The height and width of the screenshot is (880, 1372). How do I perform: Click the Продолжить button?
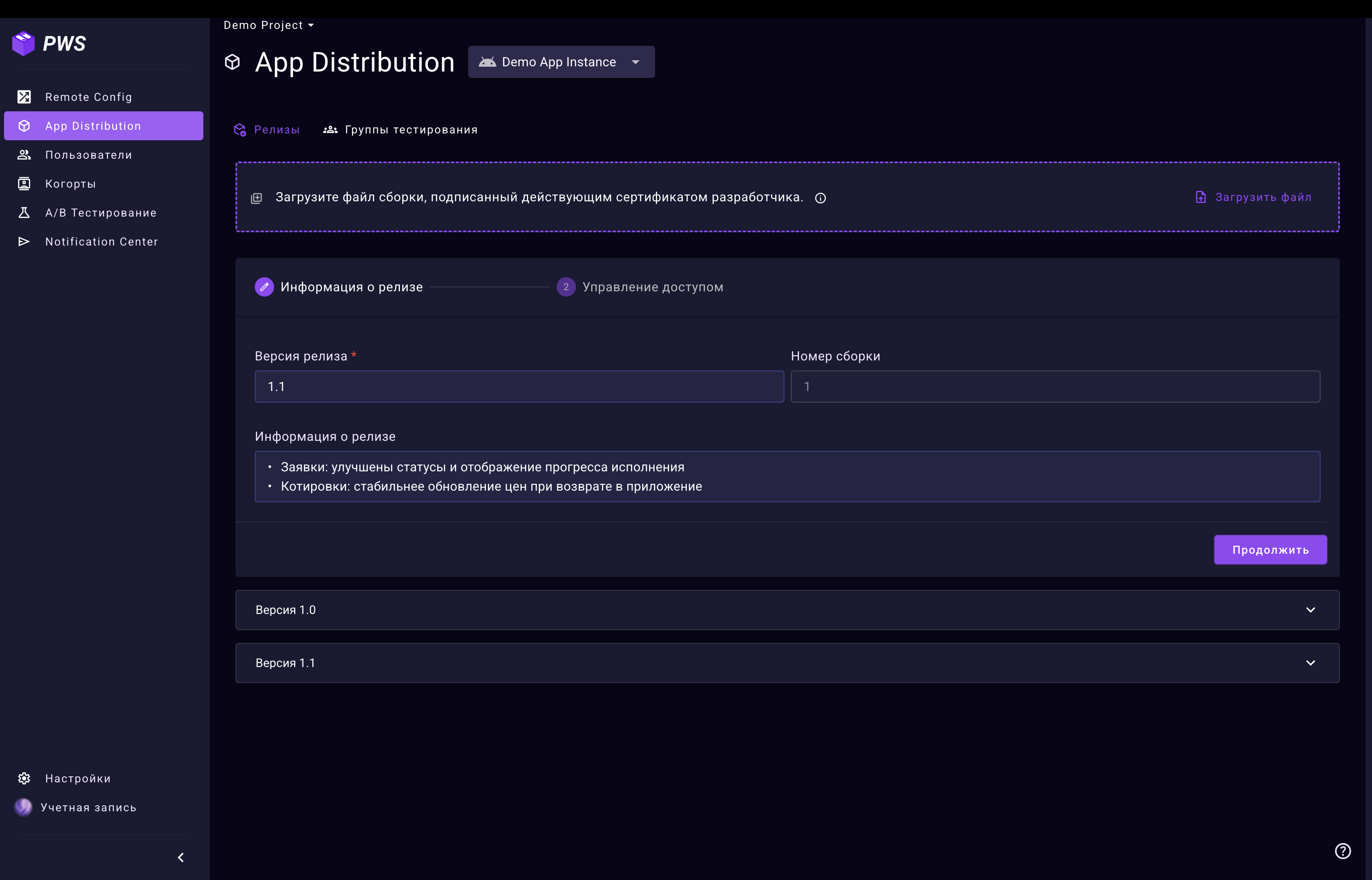(1270, 550)
